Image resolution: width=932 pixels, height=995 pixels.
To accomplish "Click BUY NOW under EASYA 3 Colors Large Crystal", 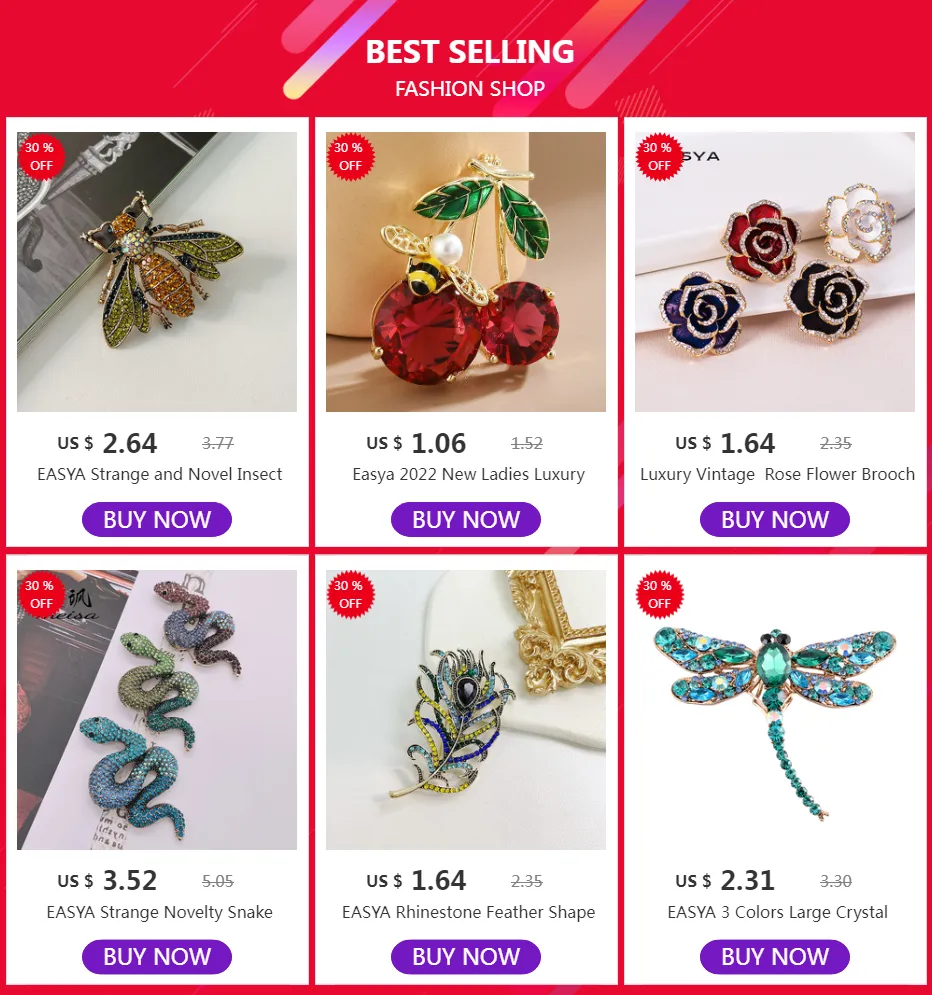I will 775,956.
